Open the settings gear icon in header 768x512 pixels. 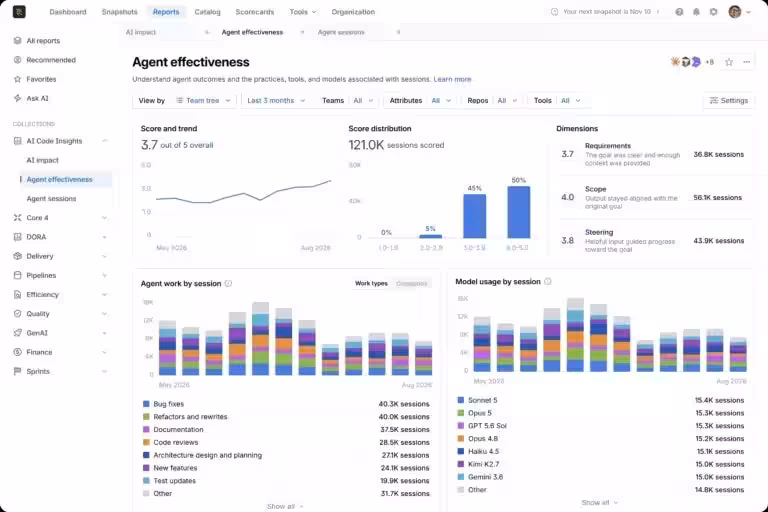713,12
